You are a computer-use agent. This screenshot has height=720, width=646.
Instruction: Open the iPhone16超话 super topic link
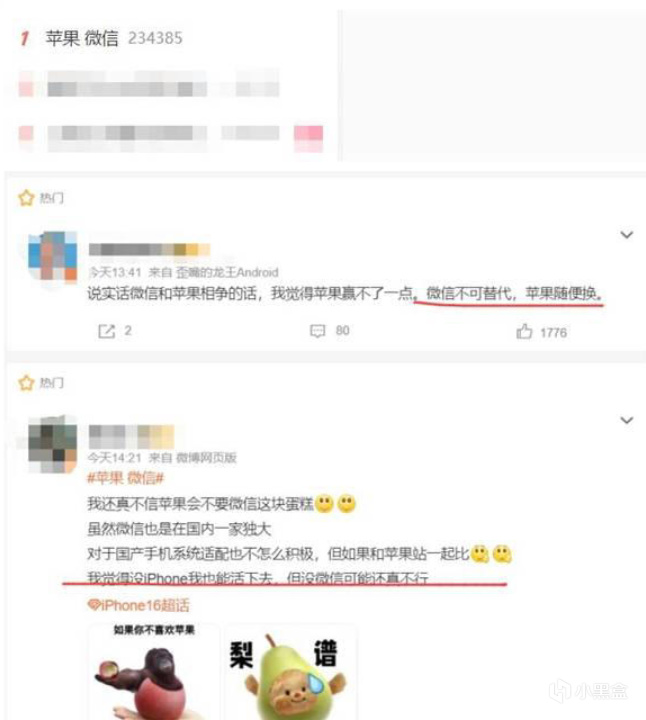pyautogui.click(x=138, y=605)
